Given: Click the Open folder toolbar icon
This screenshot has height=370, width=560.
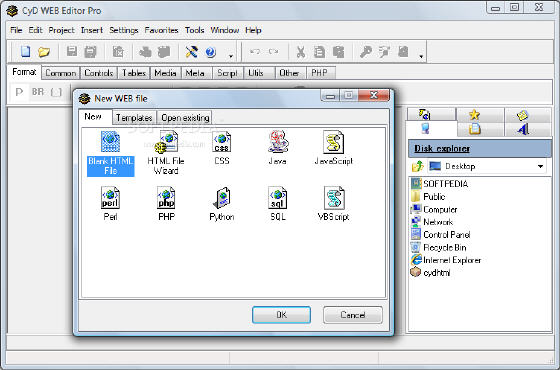Looking at the screenshot, I should [44, 52].
